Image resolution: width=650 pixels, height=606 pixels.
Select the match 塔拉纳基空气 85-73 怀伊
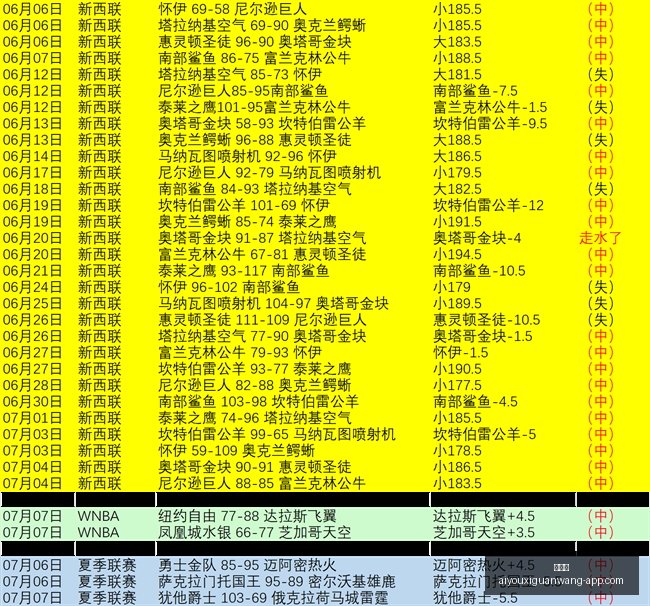point(240,74)
